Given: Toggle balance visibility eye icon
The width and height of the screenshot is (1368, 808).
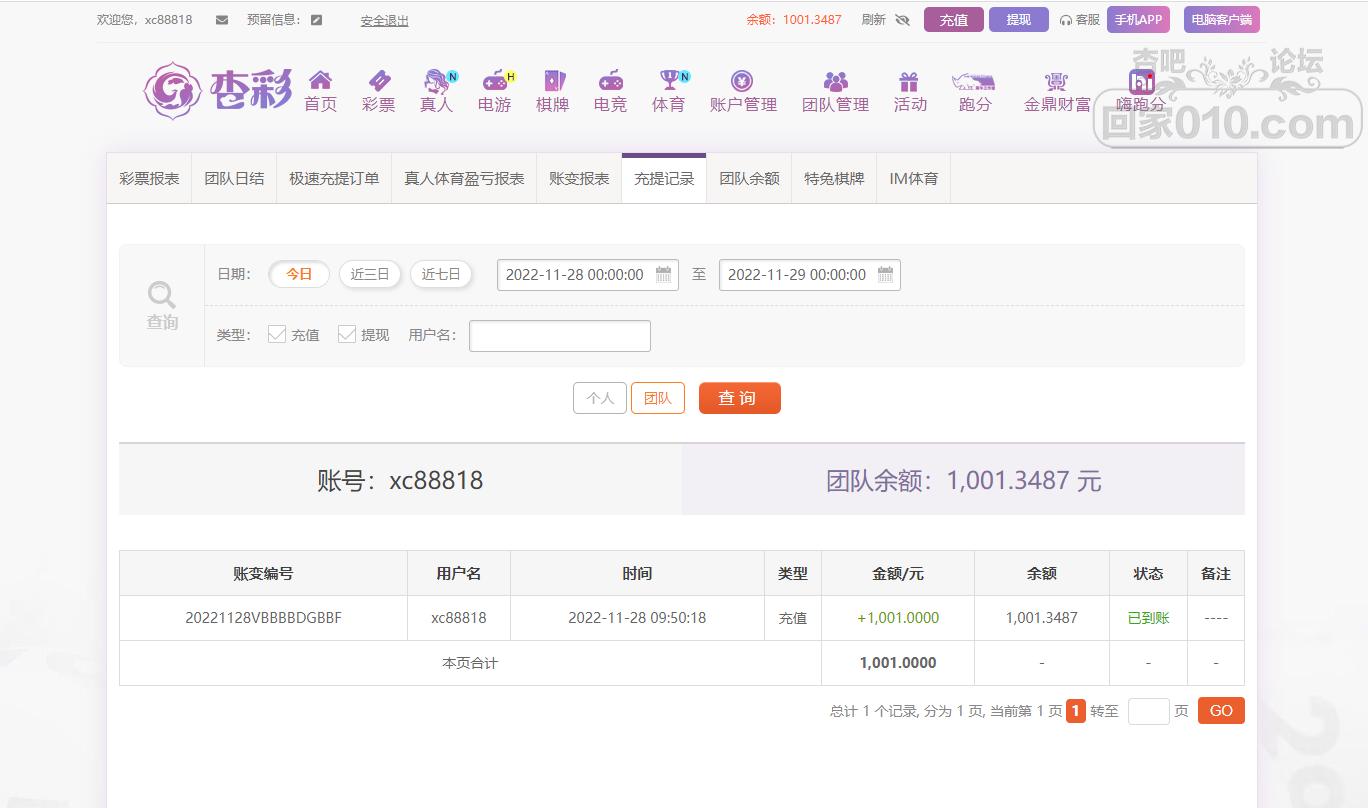Looking at the screenshot, I should [902, 20].
